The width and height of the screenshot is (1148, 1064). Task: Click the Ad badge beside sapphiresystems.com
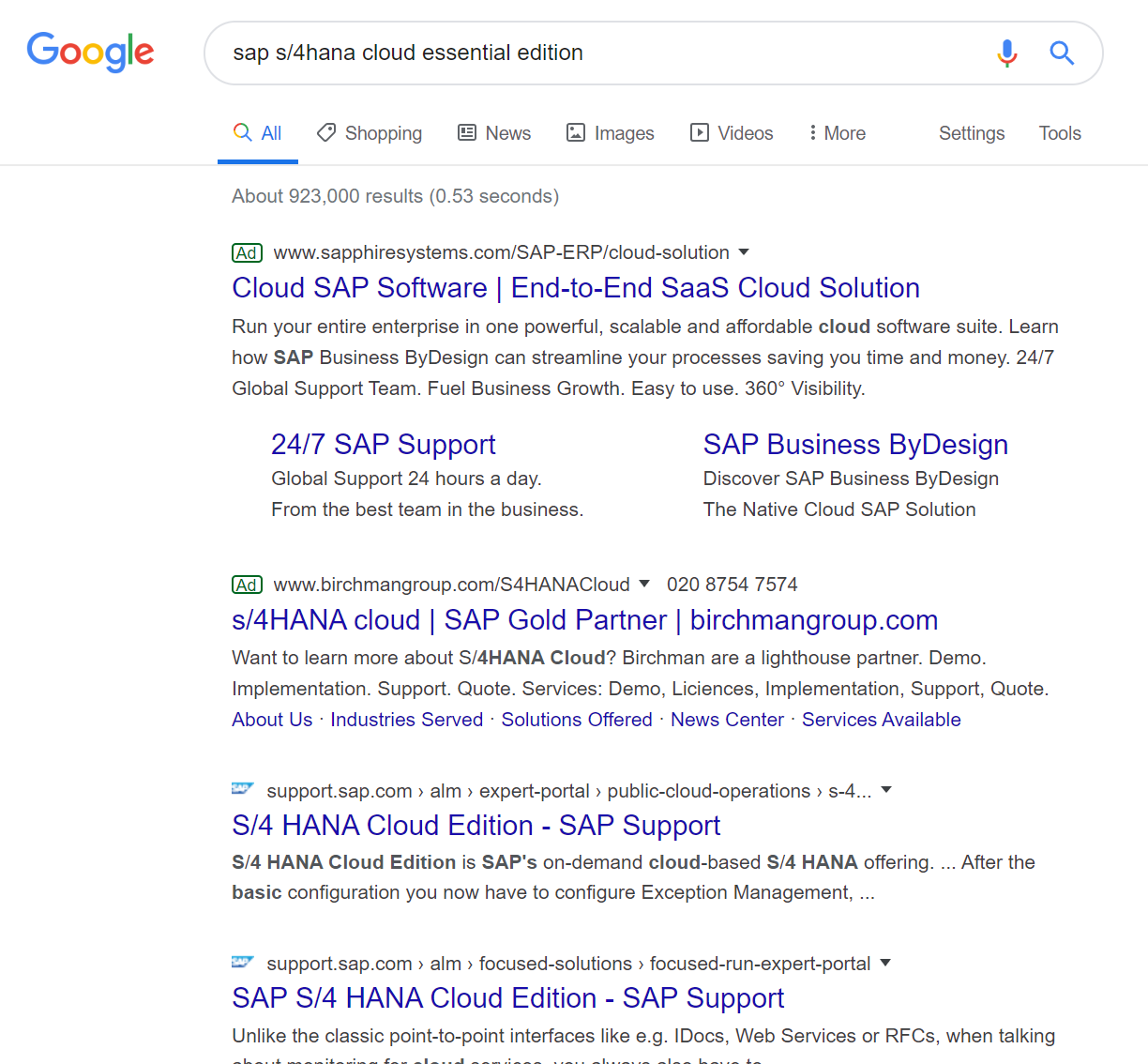click(247, 252)
